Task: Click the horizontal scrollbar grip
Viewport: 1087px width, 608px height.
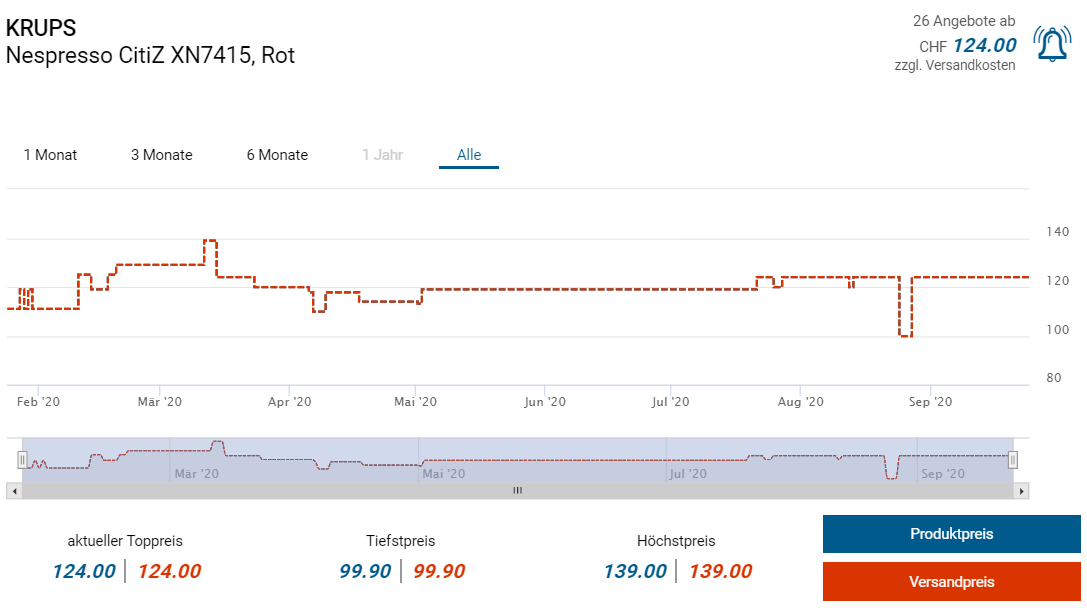Action: point(517,491)
